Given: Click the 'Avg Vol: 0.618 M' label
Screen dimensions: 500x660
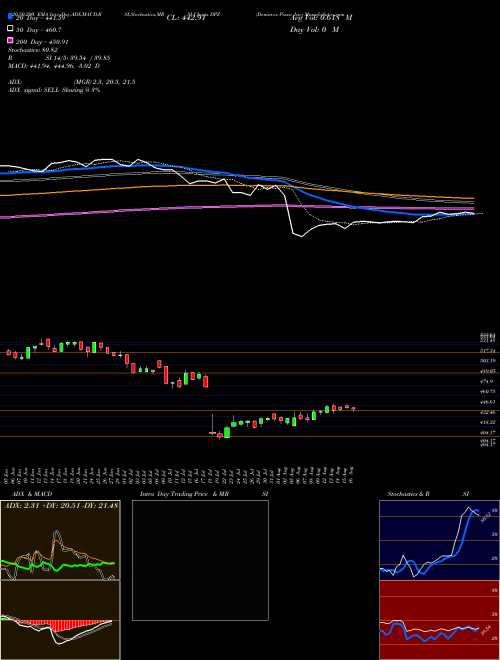Looking at the screenshot, I should click(x=321, y=18).
